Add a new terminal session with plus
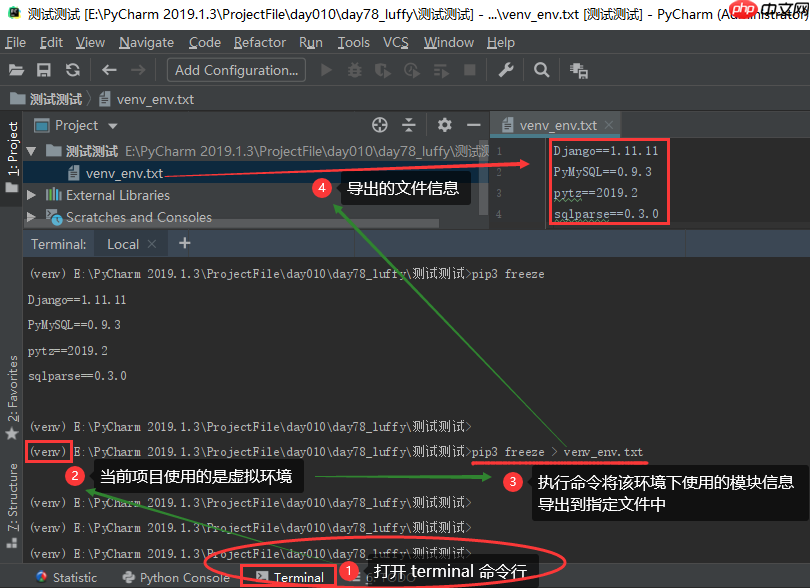This screenshot has height=588, width=810. pyautogui.click(x=184, y=243)
